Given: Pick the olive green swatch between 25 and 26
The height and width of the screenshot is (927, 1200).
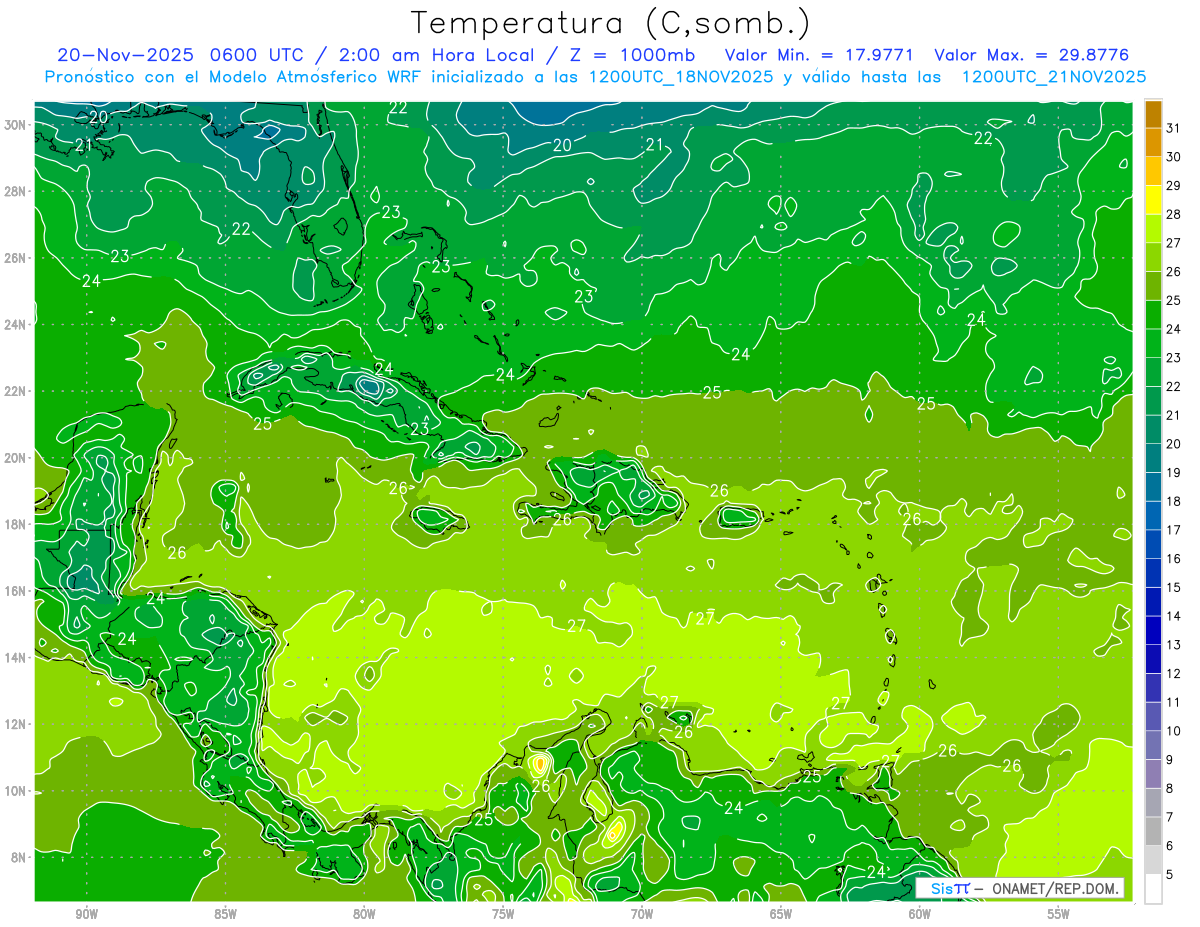Looking at the screenshot, I should click(x=1153, y=286).
